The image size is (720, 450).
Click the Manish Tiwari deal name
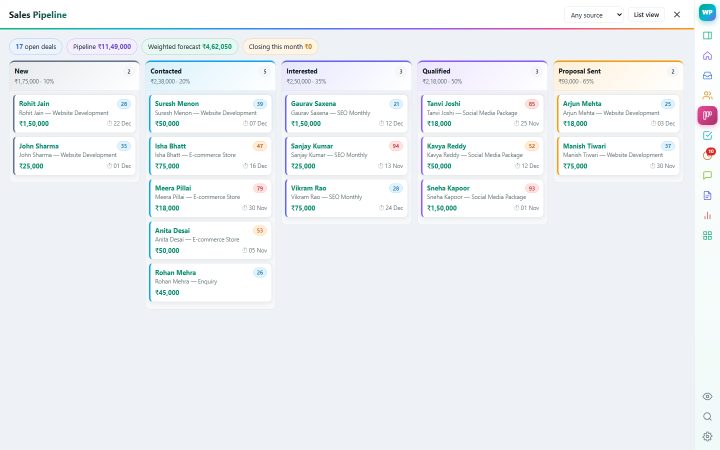point(584,146)
